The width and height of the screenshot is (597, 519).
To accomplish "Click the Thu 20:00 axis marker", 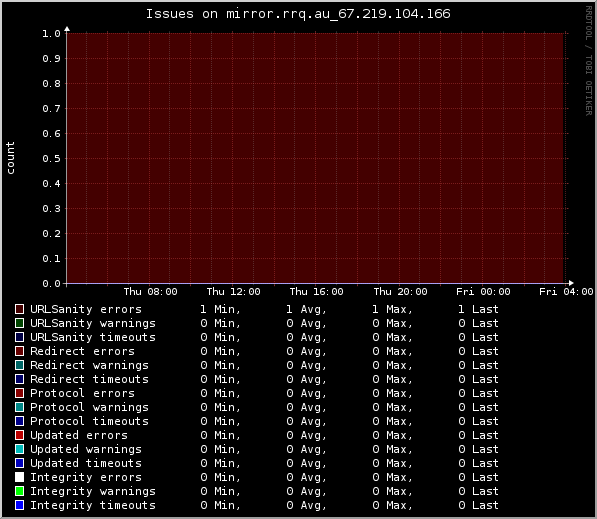I will [x=400, y=292].
